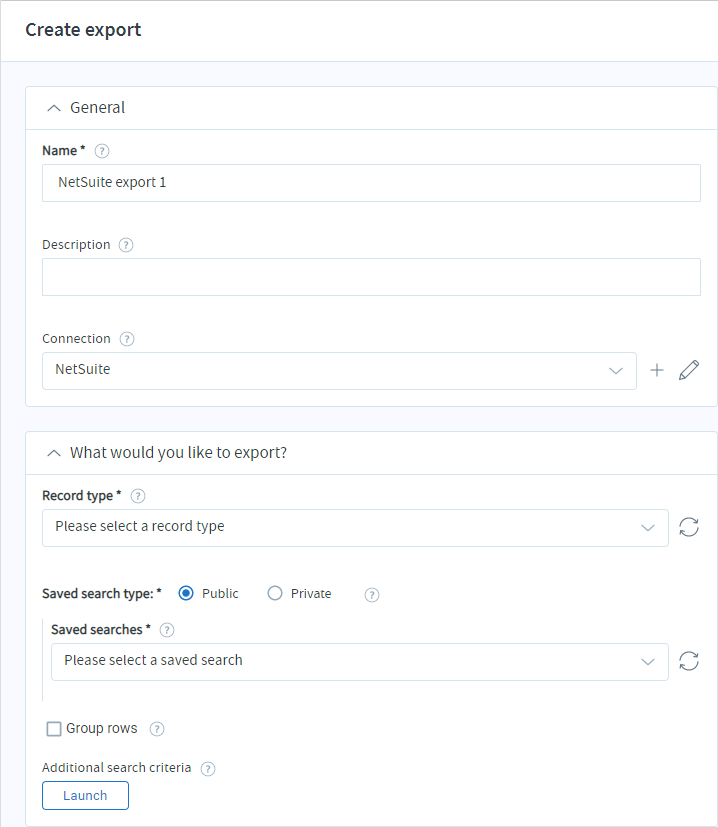This screenshot has height=827, width=718.
Task: Launch the additional search criteria editor
Action: (85, 795)
